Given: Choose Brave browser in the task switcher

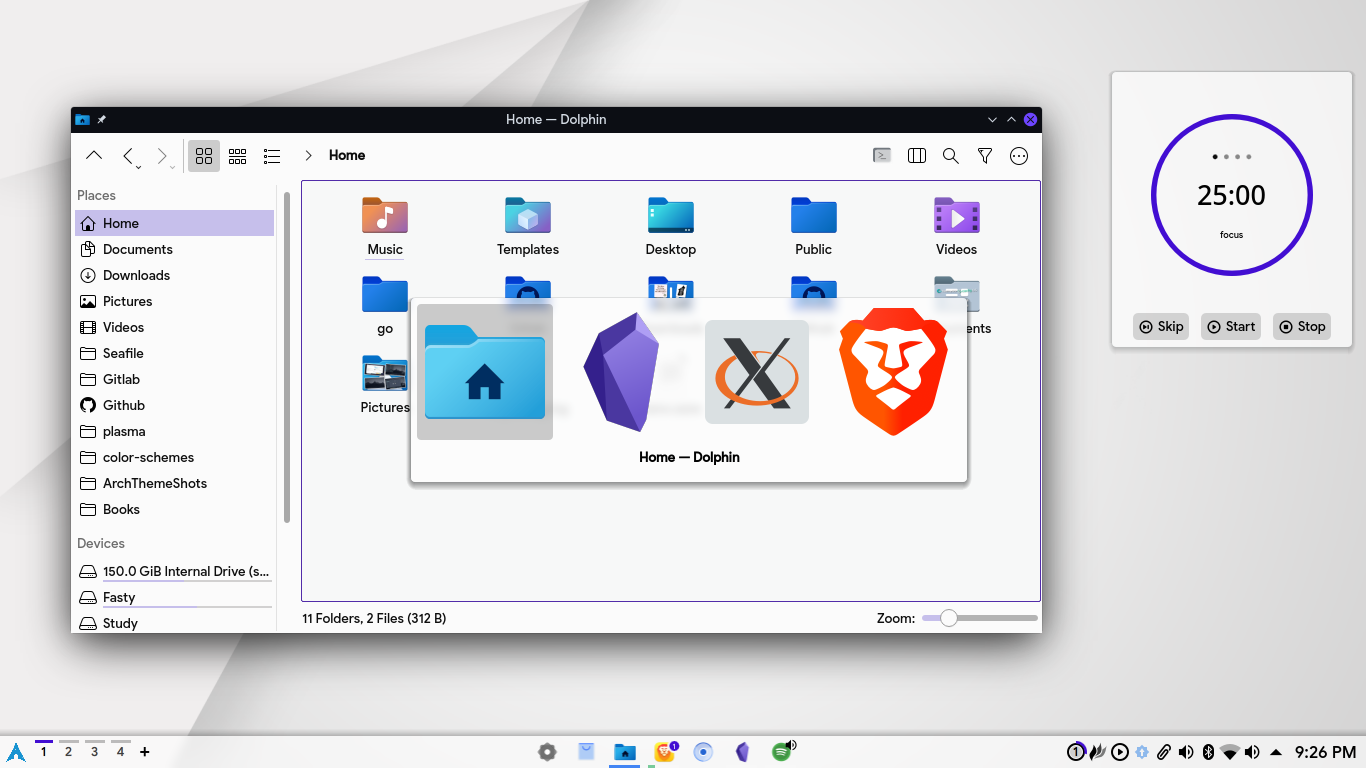Looking at the screenshot, I should 893,372.
